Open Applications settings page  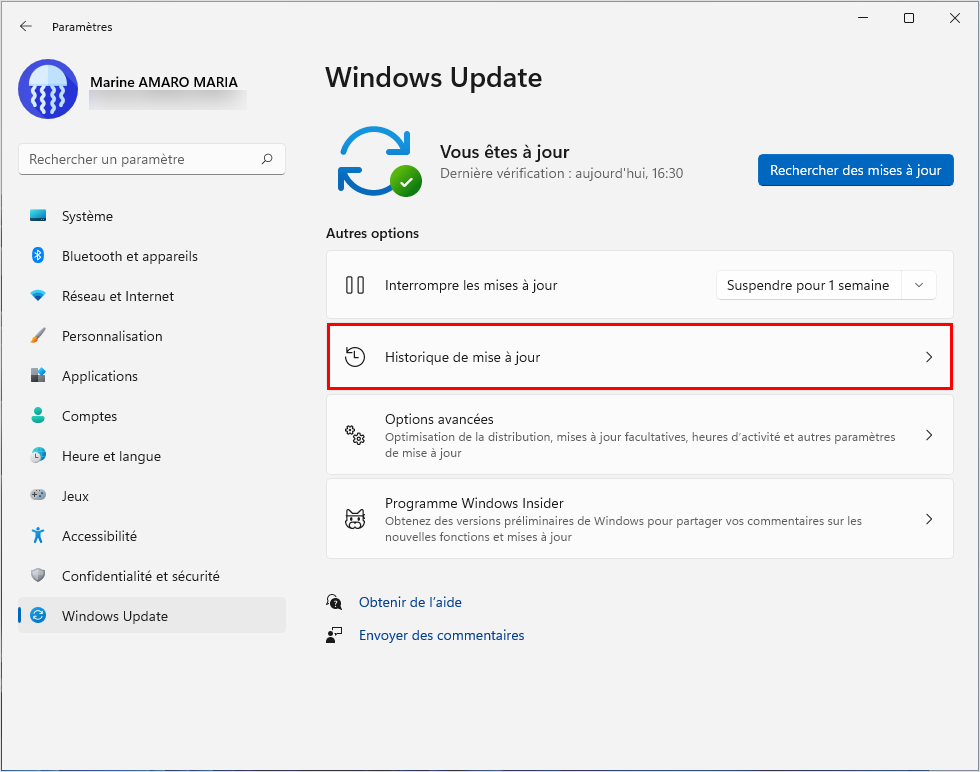click(152, 376)
